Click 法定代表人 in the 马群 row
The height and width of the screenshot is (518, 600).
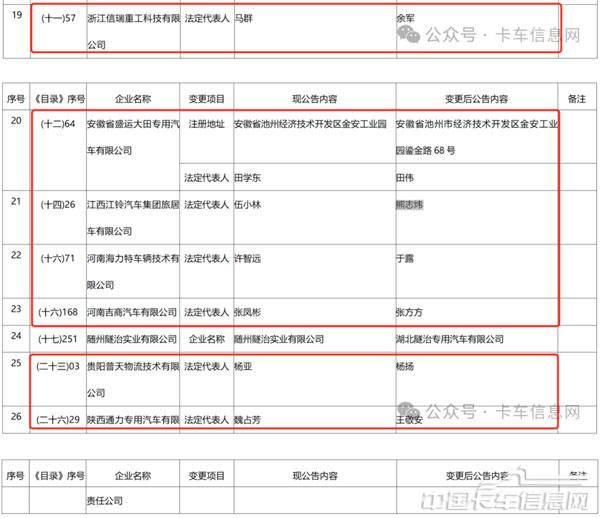(x=207, y=18)
